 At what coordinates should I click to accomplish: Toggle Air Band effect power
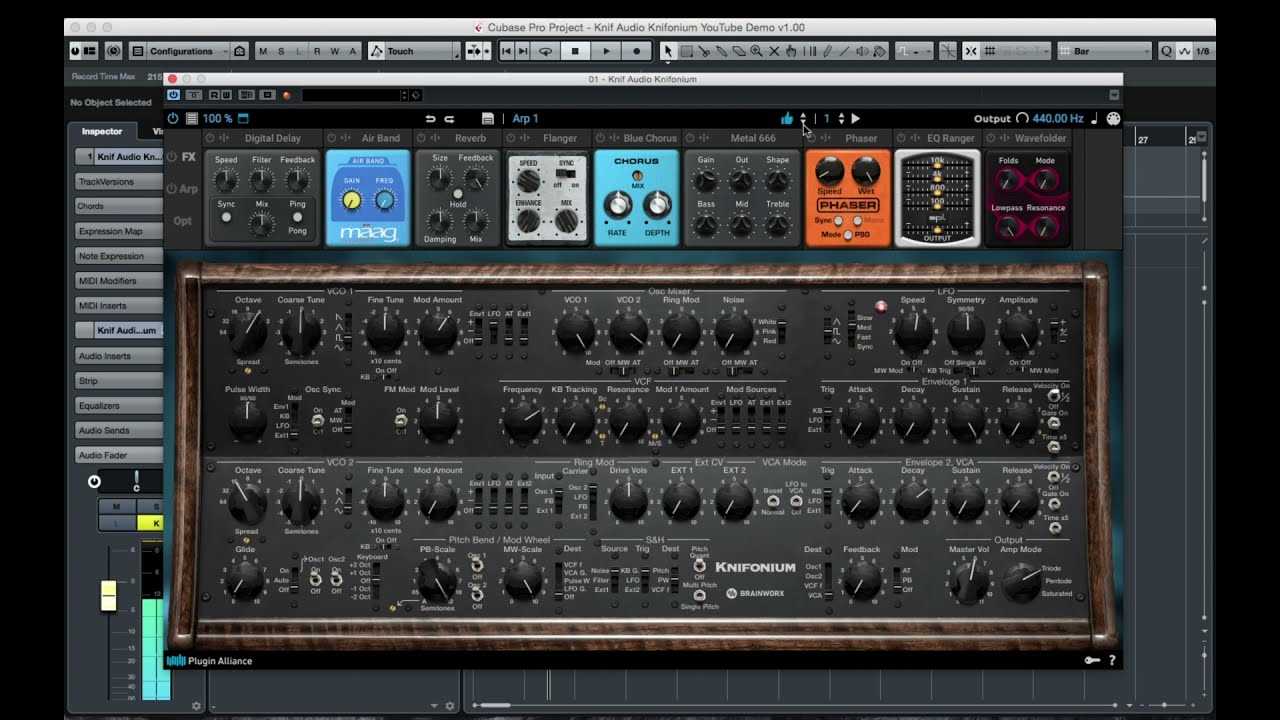coord(332,138)
